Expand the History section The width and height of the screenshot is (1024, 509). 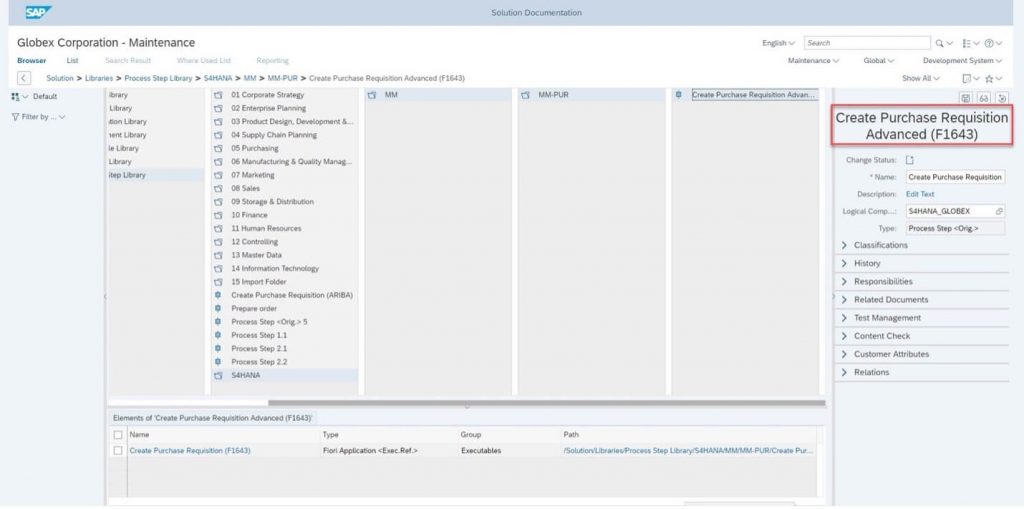844,263
